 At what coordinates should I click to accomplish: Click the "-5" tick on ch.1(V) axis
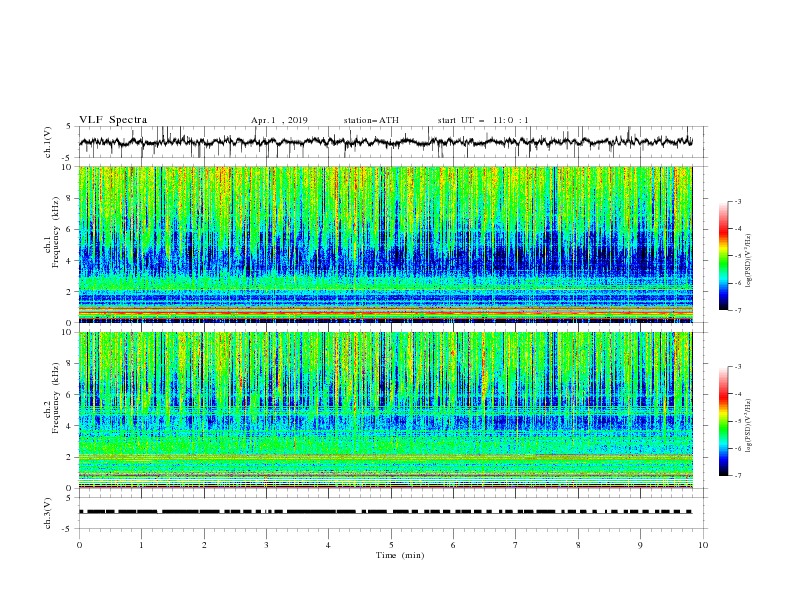pyautogui.click(x=68, y=158)
